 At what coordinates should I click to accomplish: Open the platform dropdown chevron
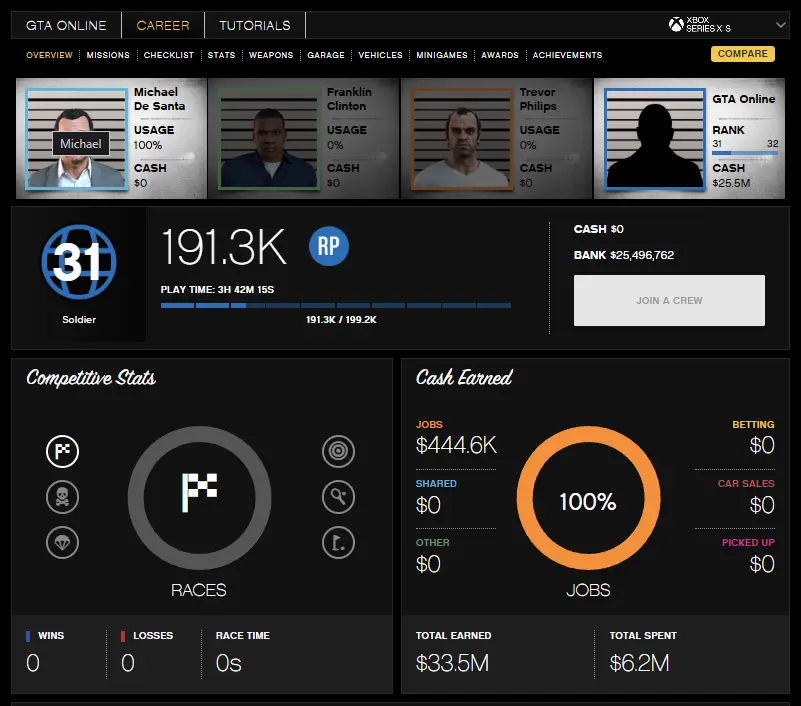point(780,25)
